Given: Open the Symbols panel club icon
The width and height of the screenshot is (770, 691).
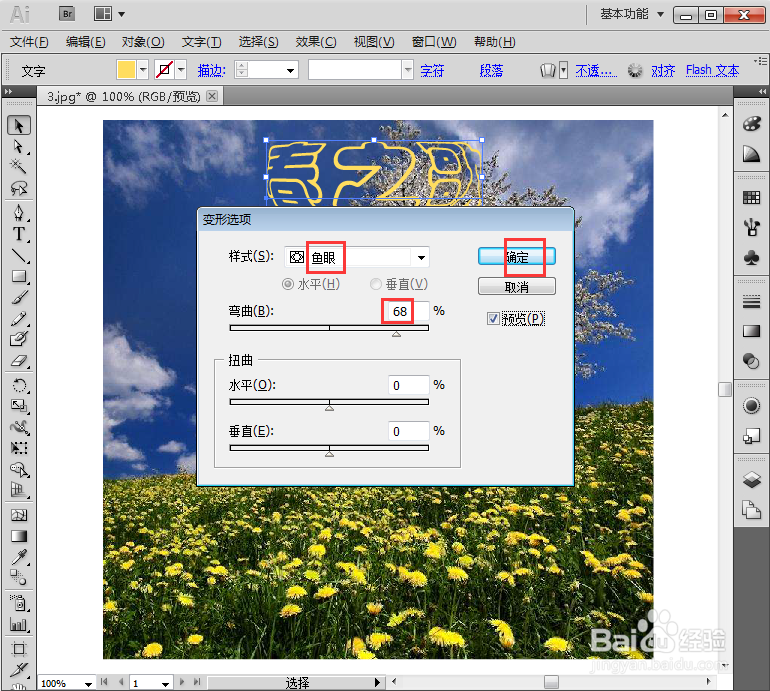Looking at the screenshot, I should tap(751, 258).
